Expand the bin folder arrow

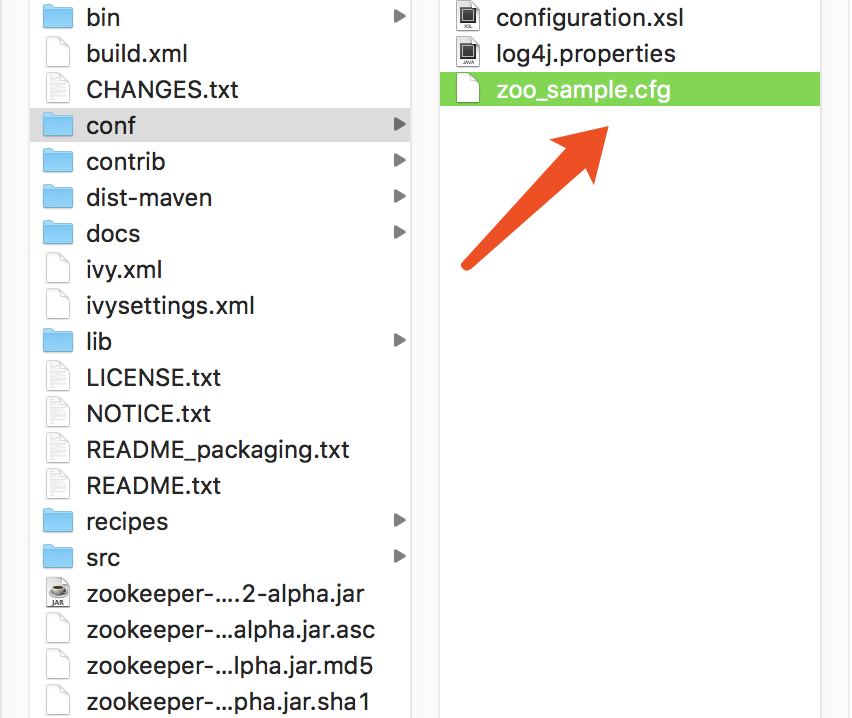[x=399, y=17]
